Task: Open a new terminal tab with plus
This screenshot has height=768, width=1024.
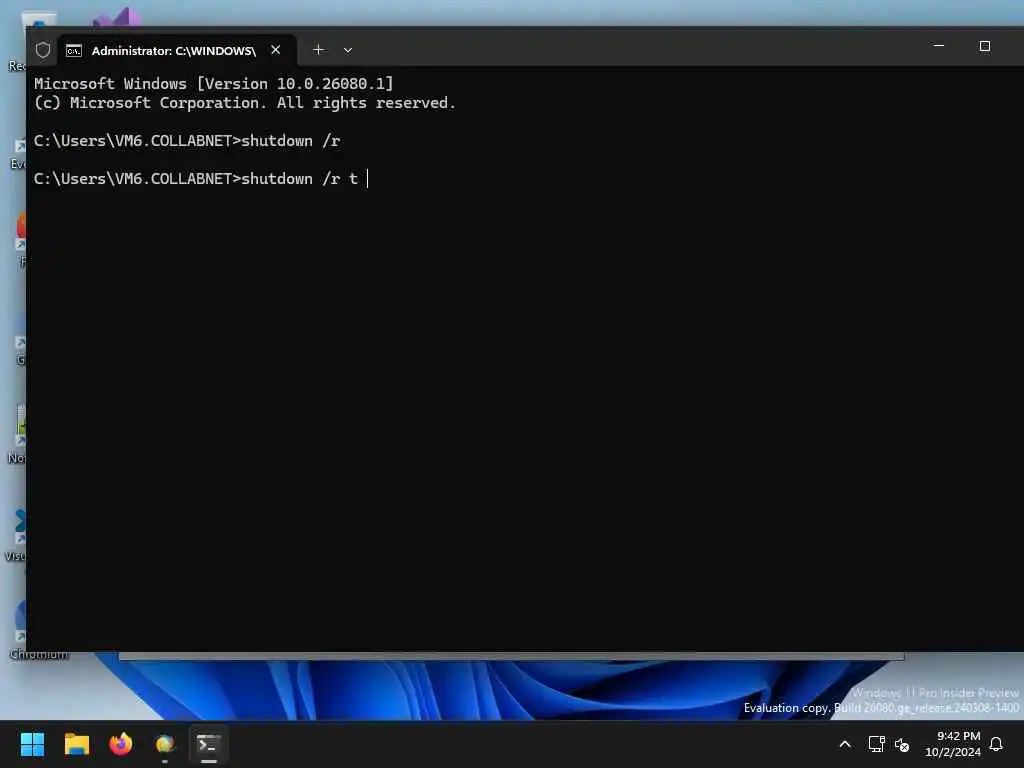Action: tap(318, 50)
